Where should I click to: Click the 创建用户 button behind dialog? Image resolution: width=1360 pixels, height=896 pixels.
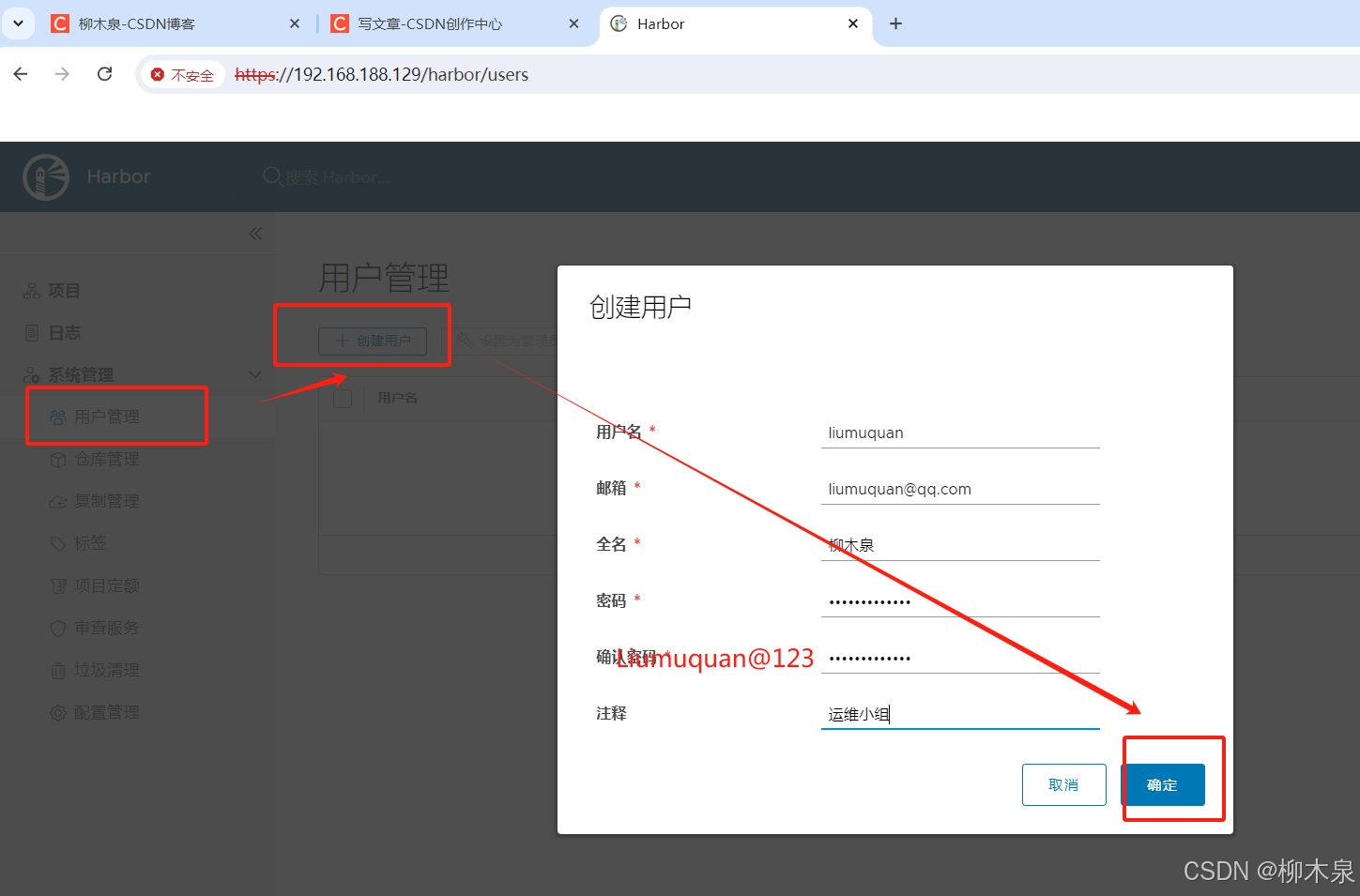click(373, 341)
